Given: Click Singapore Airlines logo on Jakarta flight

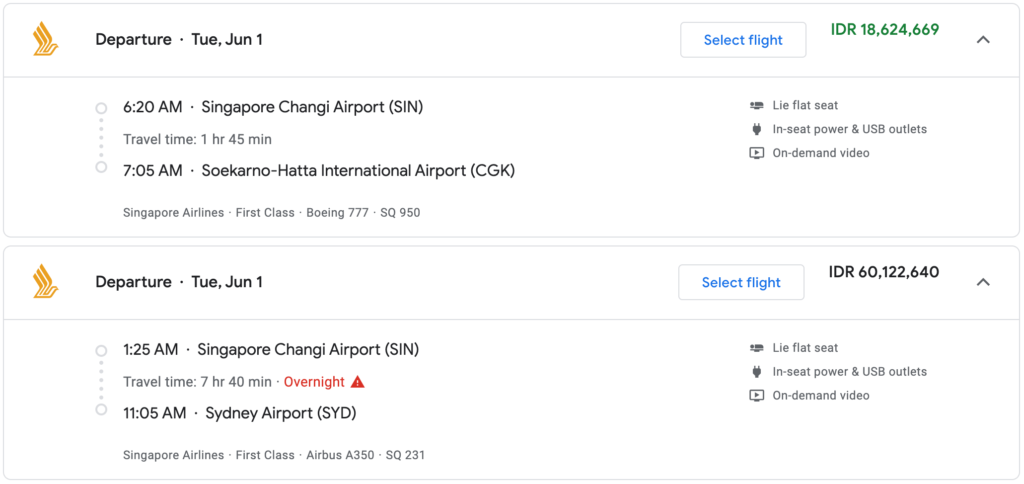Looking at the screenshot, I should coord(46,39).
